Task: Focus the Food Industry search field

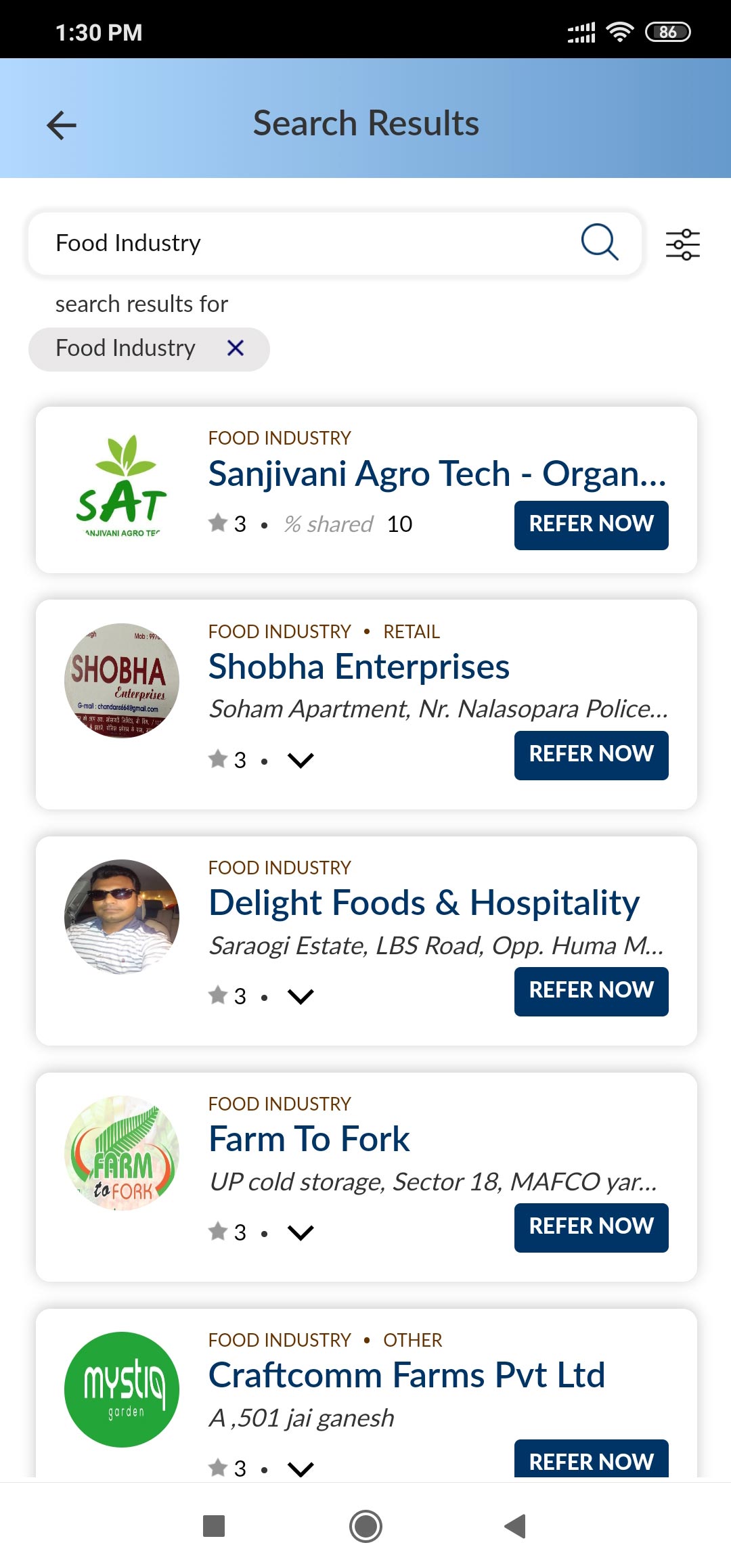Action: (x=305, y=244)
